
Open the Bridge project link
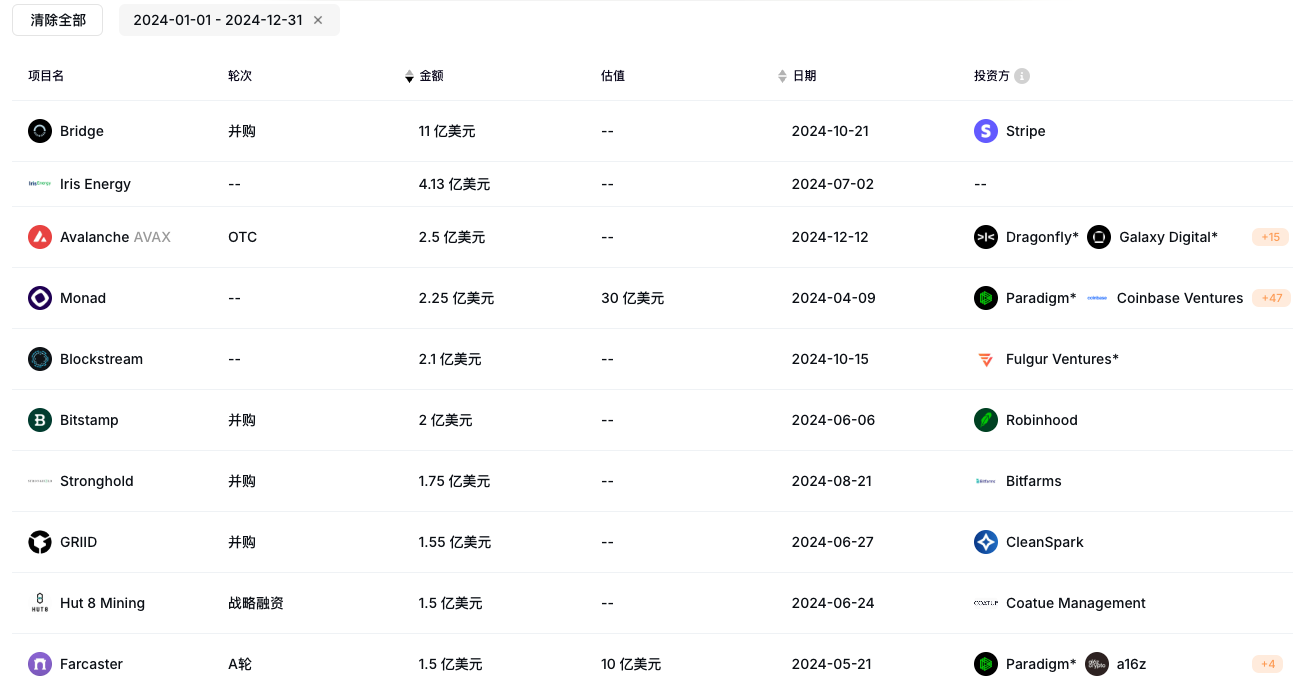click(x=82, y=131)
